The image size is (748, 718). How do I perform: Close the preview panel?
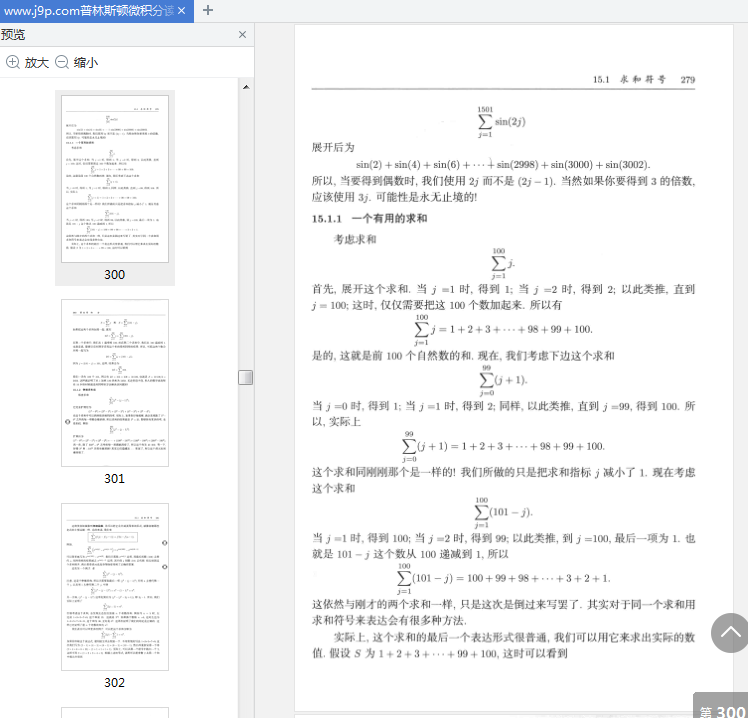click(242, 34)
